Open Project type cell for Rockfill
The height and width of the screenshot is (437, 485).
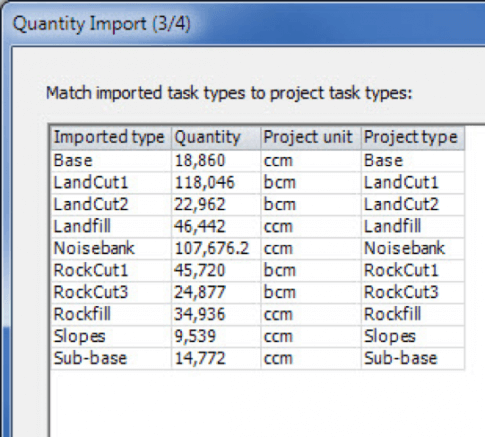(x=413, y=315)
